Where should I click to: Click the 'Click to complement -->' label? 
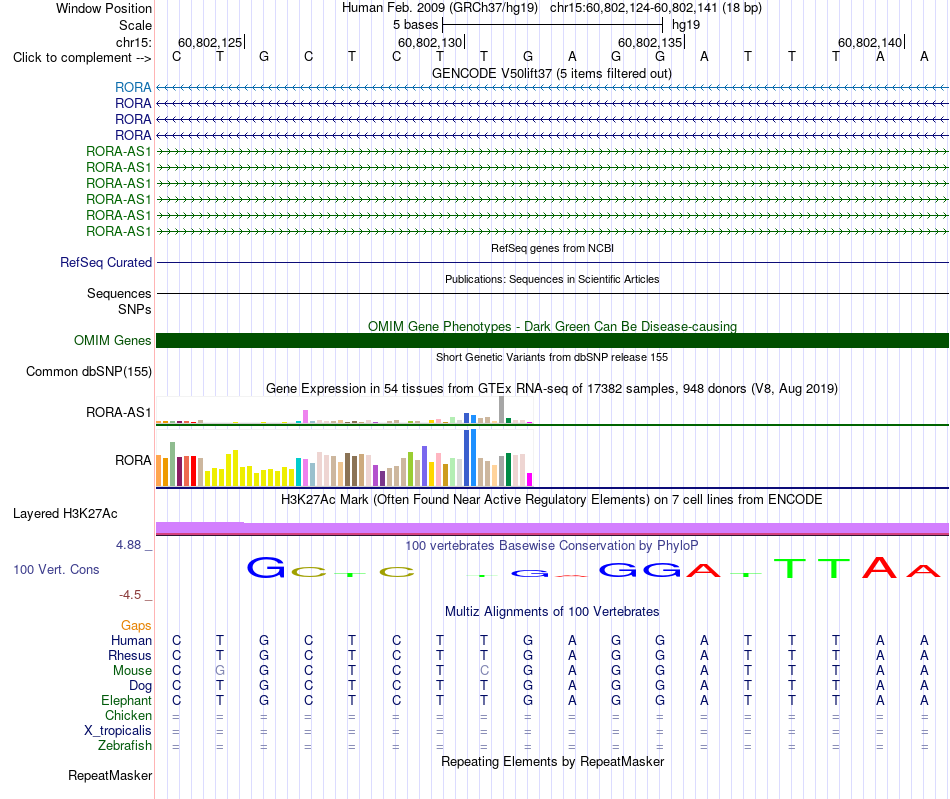pos(82,58)
